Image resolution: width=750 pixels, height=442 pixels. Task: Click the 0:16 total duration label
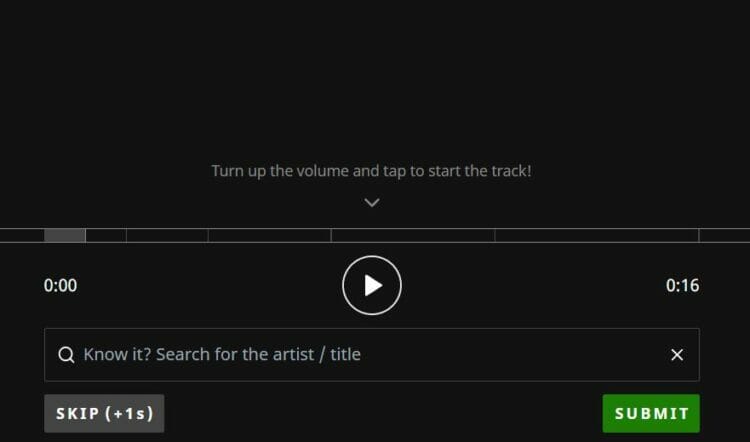(x=682, y=286)
